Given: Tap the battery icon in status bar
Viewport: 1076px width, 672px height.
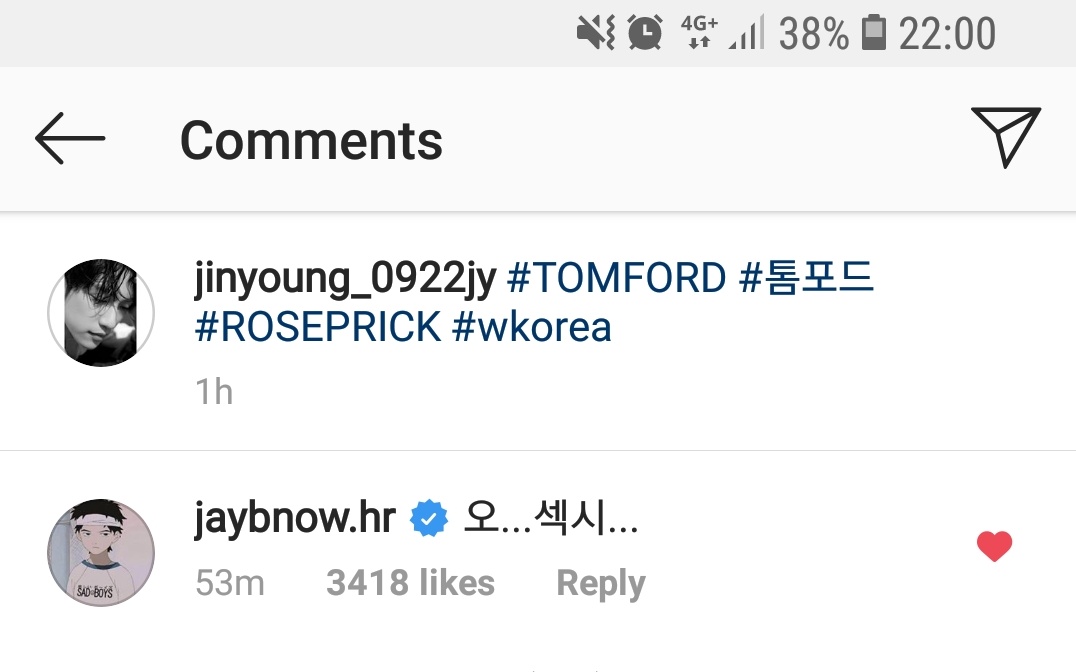Looking at the screenshot, I should click(874, 32).
